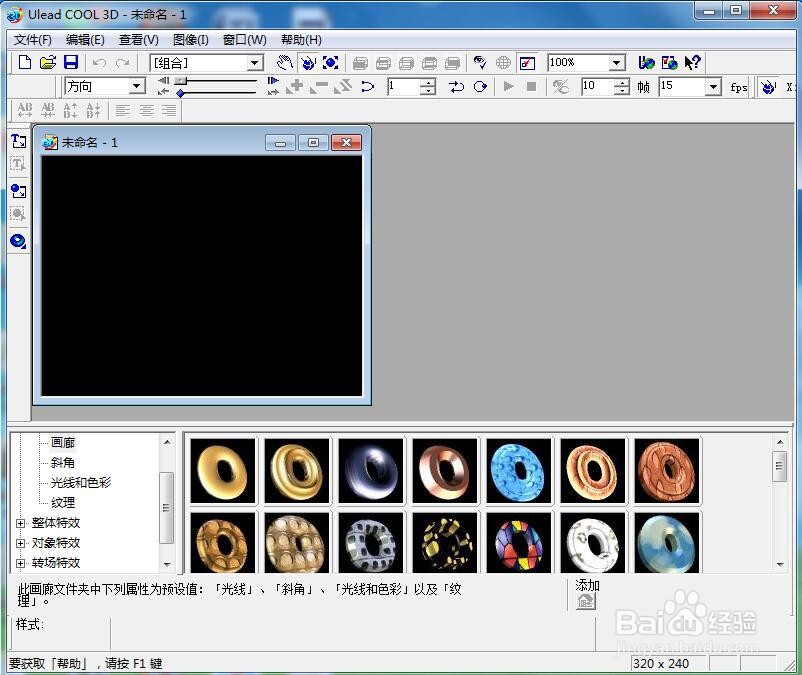Screen dimensions: 802x675
Task: Expand the 整体特效 tree node
Action: click(20, 523)
